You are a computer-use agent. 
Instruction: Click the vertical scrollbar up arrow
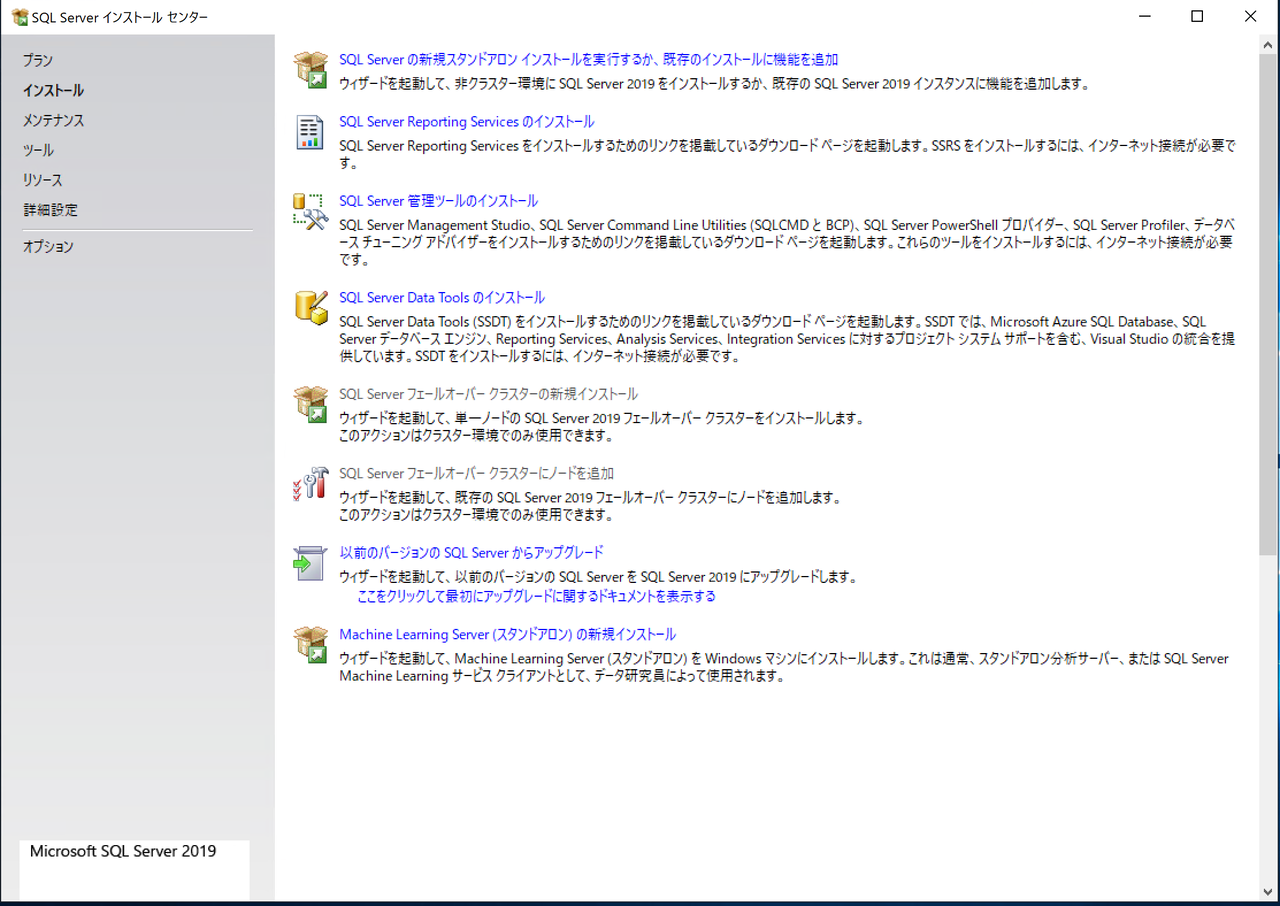(x=1268, y=45)
